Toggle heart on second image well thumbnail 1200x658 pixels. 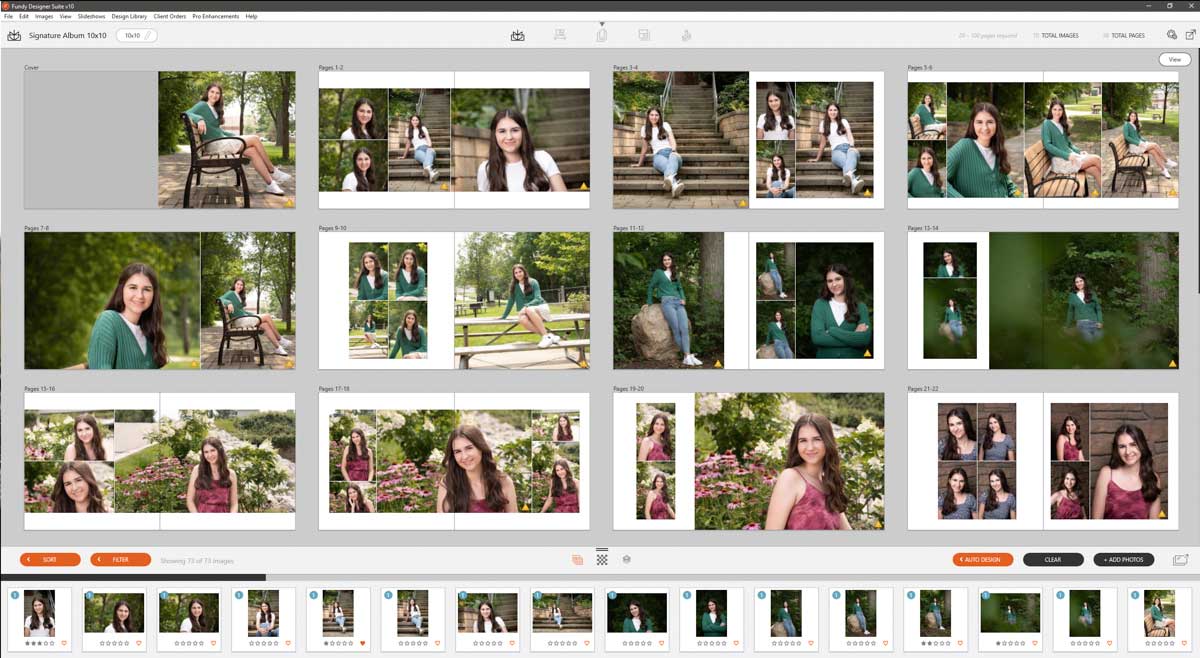point(139,643)
